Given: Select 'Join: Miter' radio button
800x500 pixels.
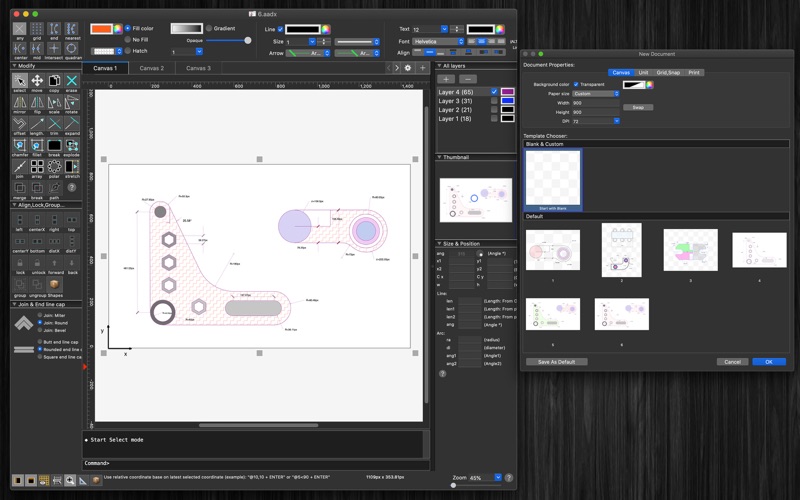Looking at the screenshot, I should (40, 315).
